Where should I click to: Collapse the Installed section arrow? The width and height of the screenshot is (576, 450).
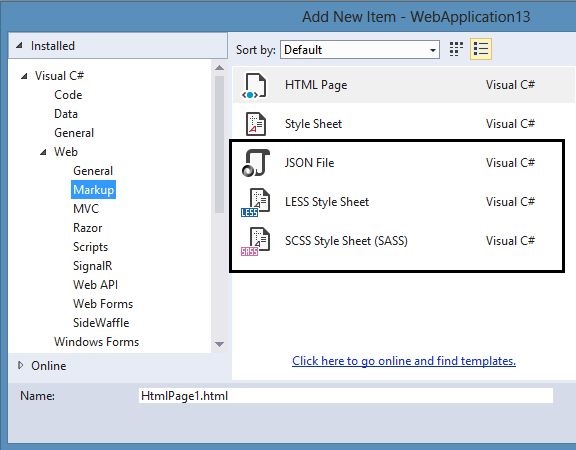click(x=19, y=46)
